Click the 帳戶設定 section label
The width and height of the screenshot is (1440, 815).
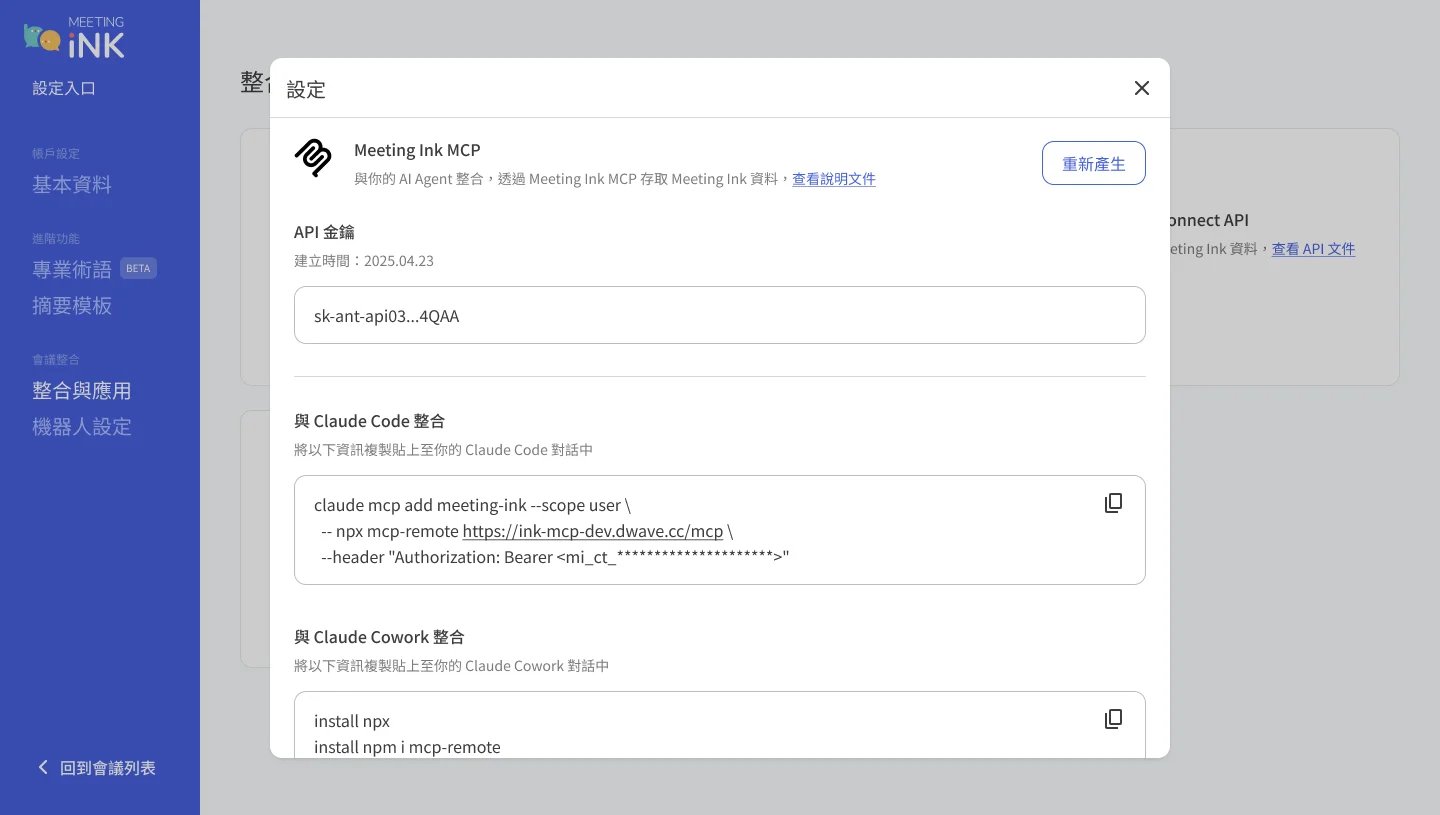pos(56,154)
